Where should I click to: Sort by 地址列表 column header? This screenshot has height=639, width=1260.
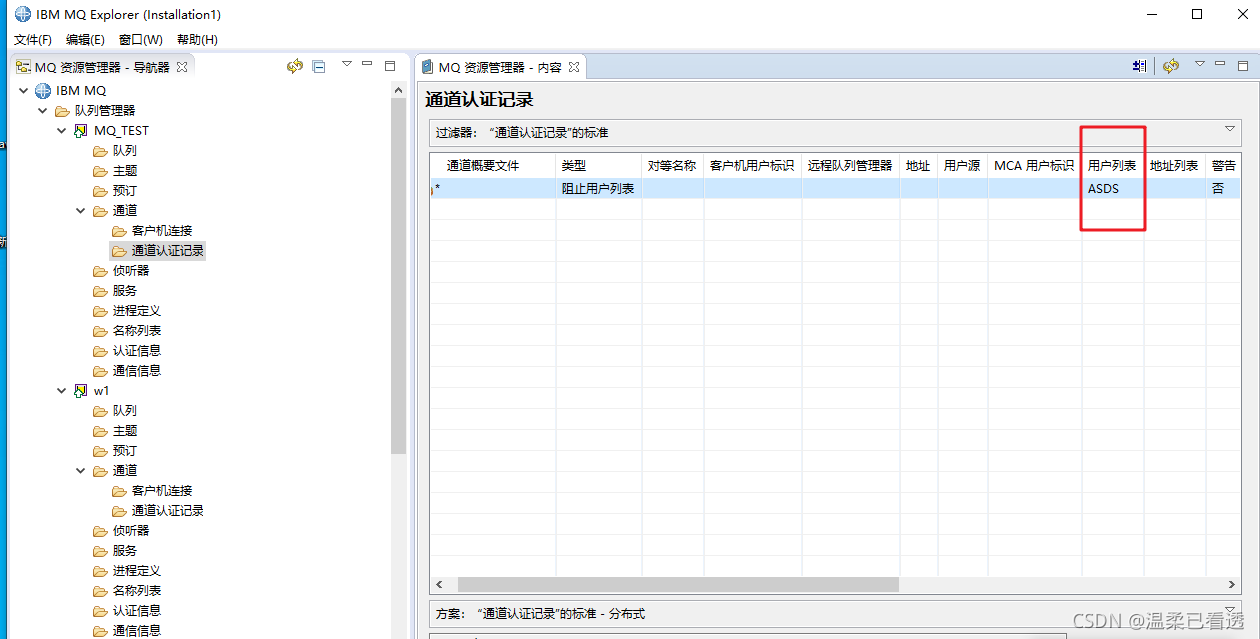(1175, 166)
